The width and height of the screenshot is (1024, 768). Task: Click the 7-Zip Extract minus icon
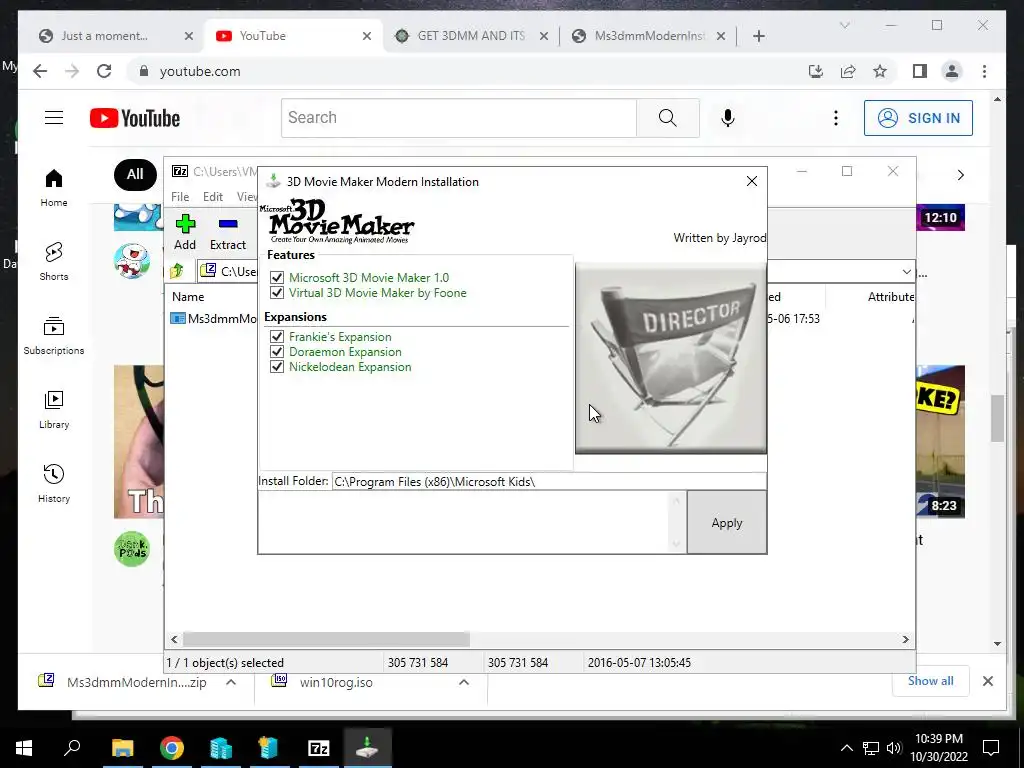tap(228, 224)
